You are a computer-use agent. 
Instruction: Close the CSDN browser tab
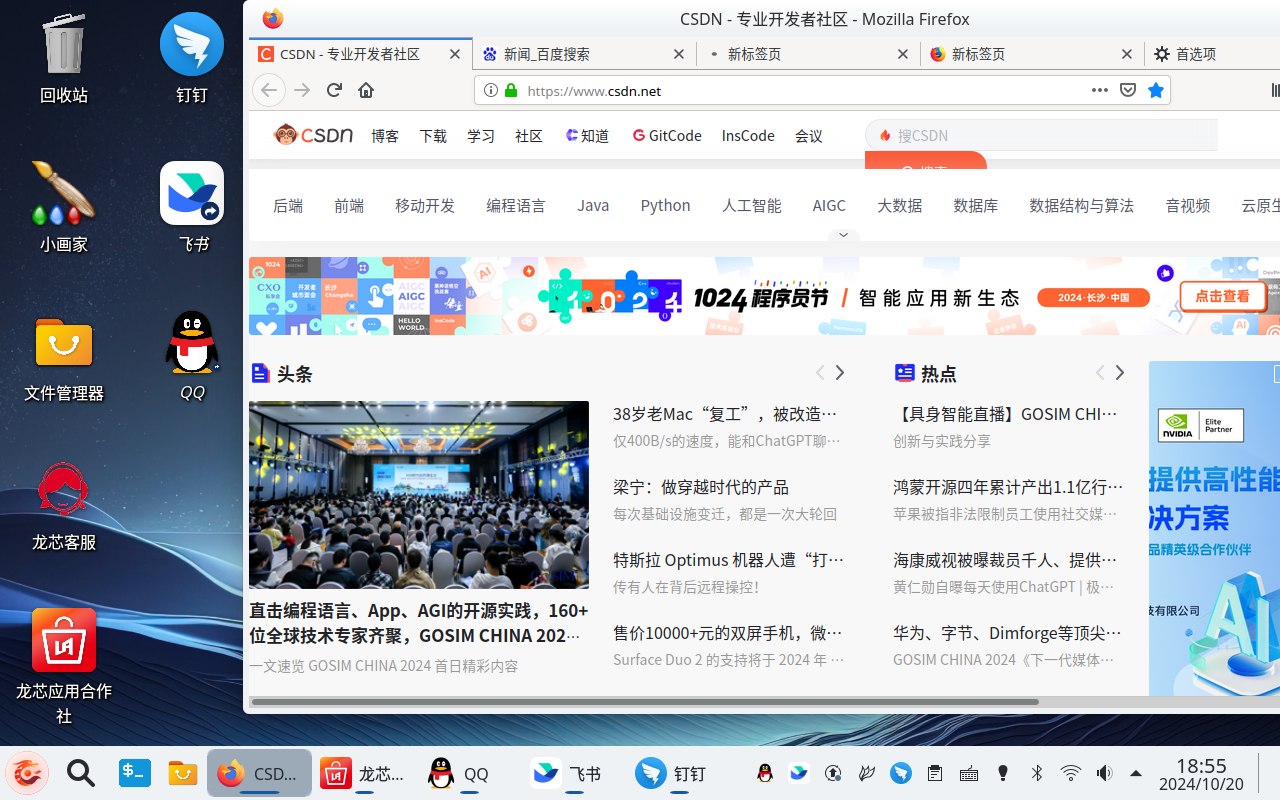click(x=455, y=54)
